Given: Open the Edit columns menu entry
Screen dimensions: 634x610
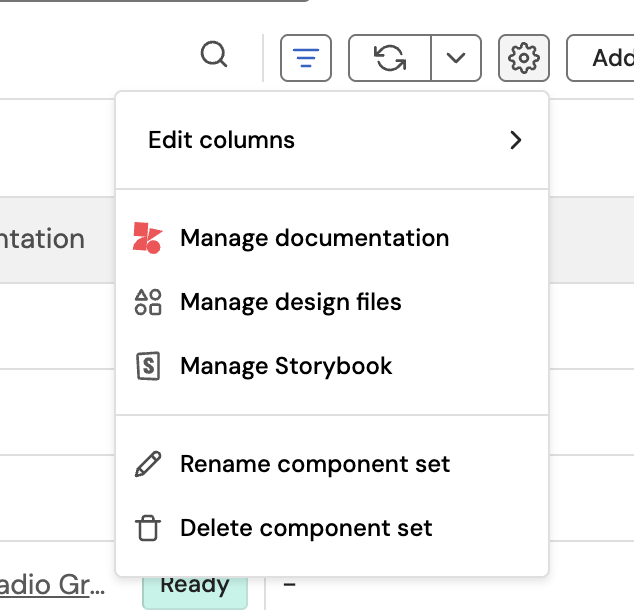Looking at the screenshot, I should (x=222, y=140).
